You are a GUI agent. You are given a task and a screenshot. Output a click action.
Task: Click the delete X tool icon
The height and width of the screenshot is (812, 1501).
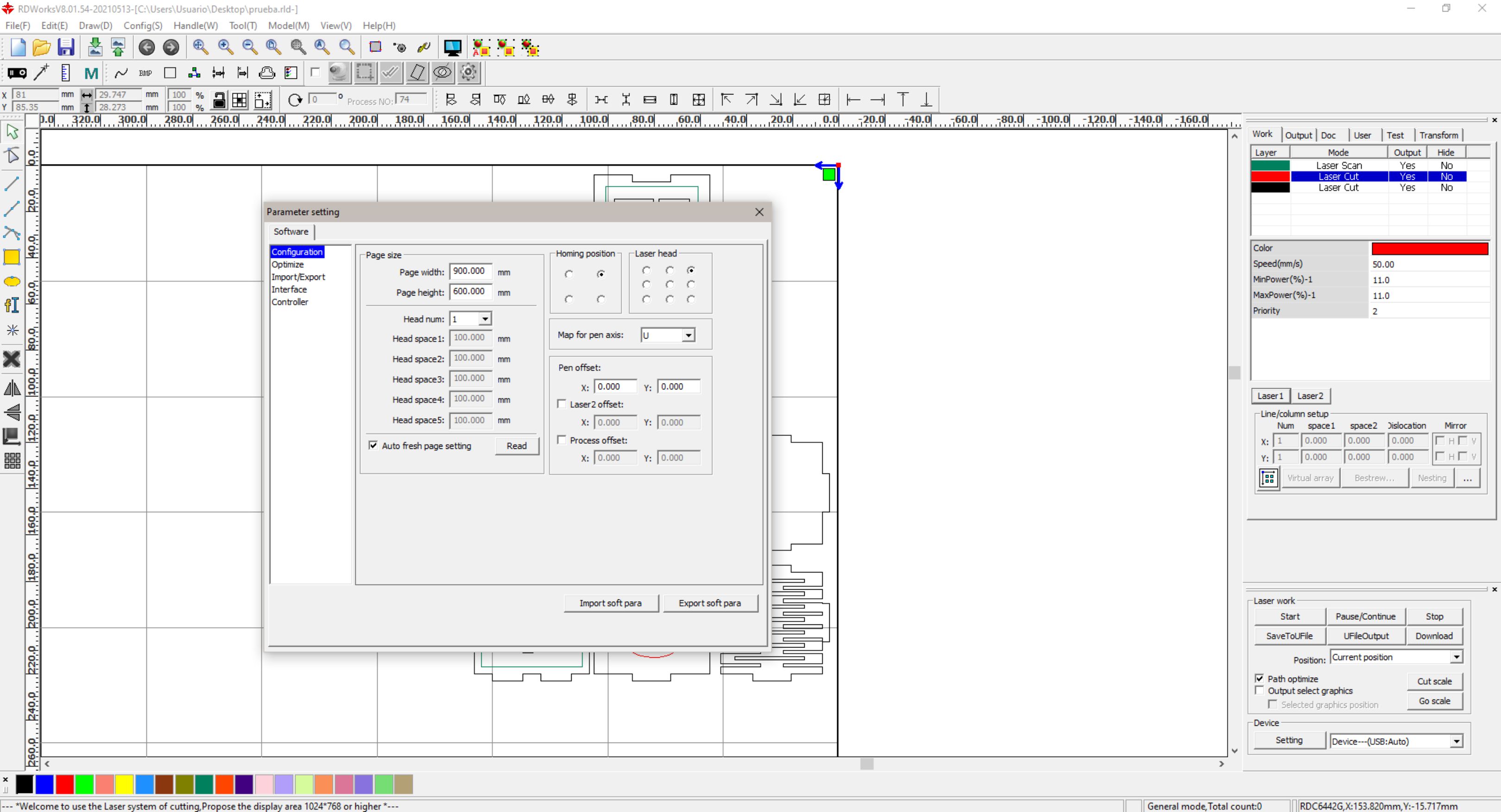(12, 359)
